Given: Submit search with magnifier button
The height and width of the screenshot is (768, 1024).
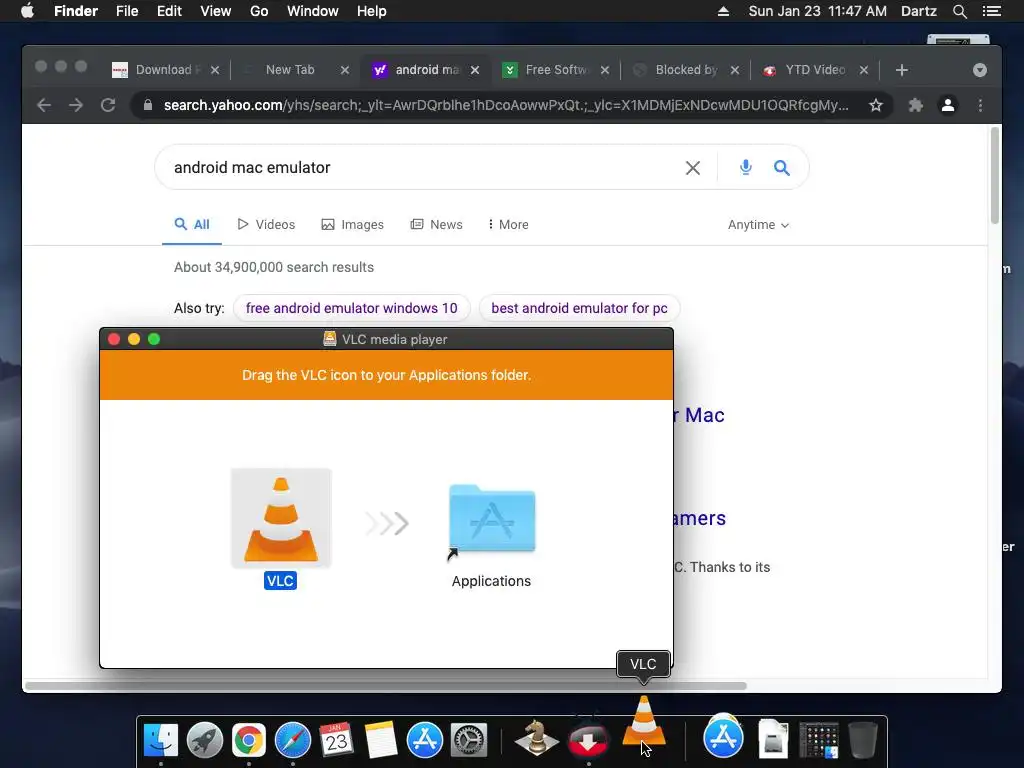Looking at the screenshot, I should (782, 168).
